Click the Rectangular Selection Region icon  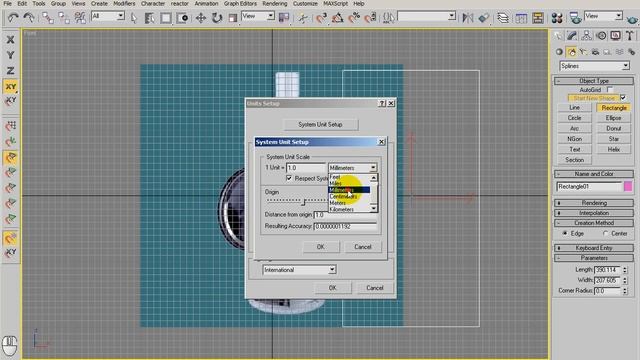pos(166,18)
